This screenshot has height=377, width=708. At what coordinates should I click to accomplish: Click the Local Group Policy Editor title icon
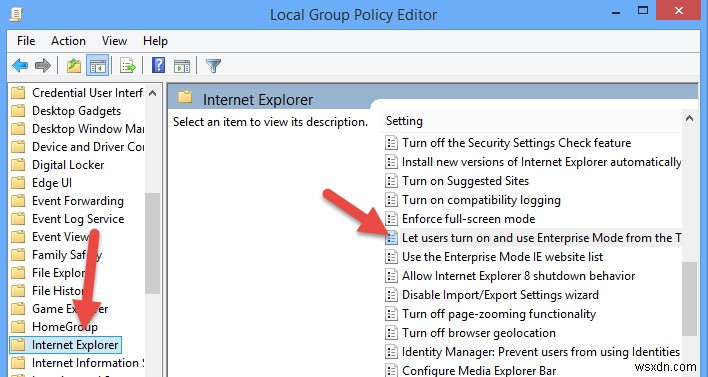point(16,14)
